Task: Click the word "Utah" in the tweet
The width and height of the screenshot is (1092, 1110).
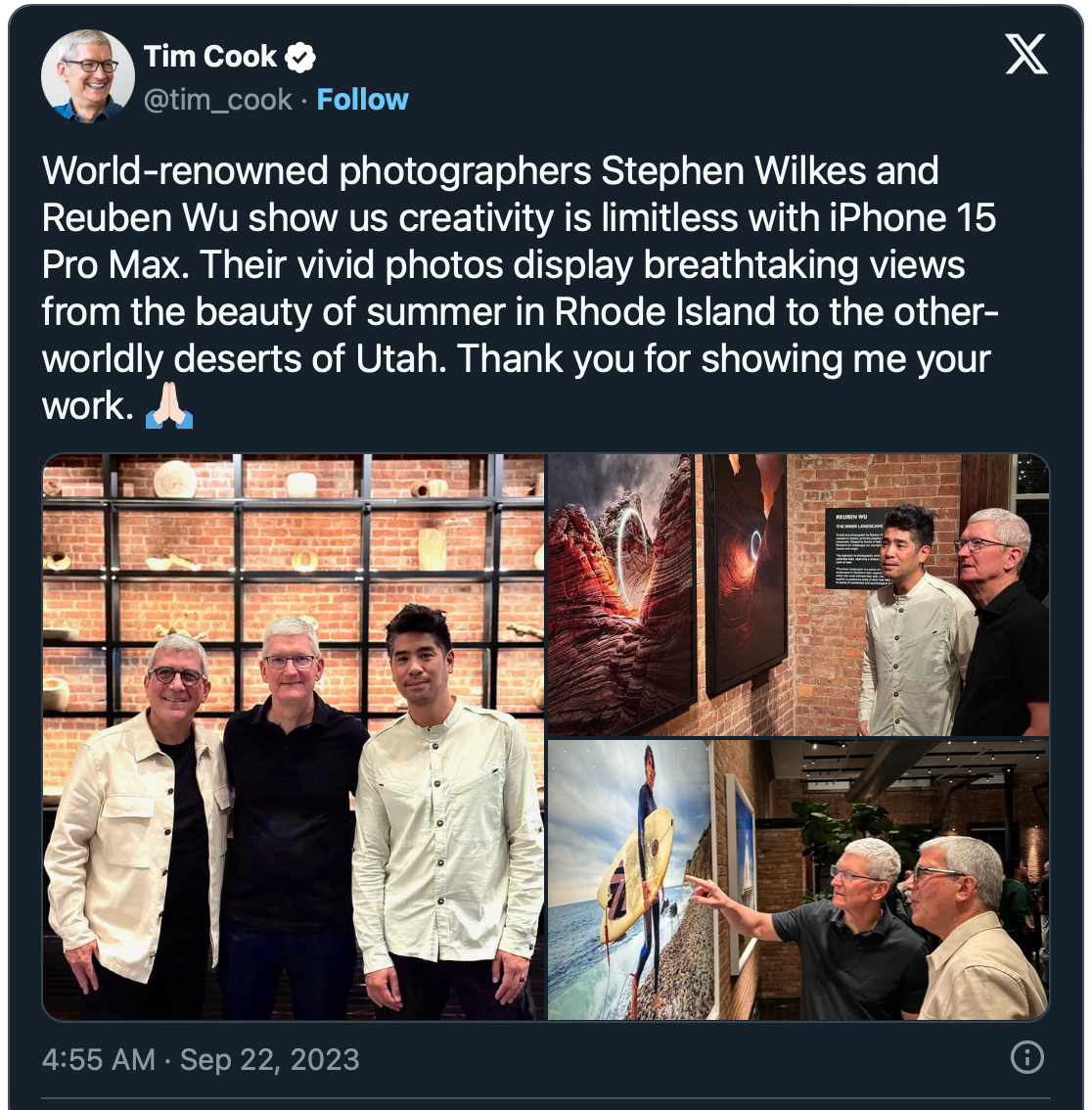Action: (400, 359)
